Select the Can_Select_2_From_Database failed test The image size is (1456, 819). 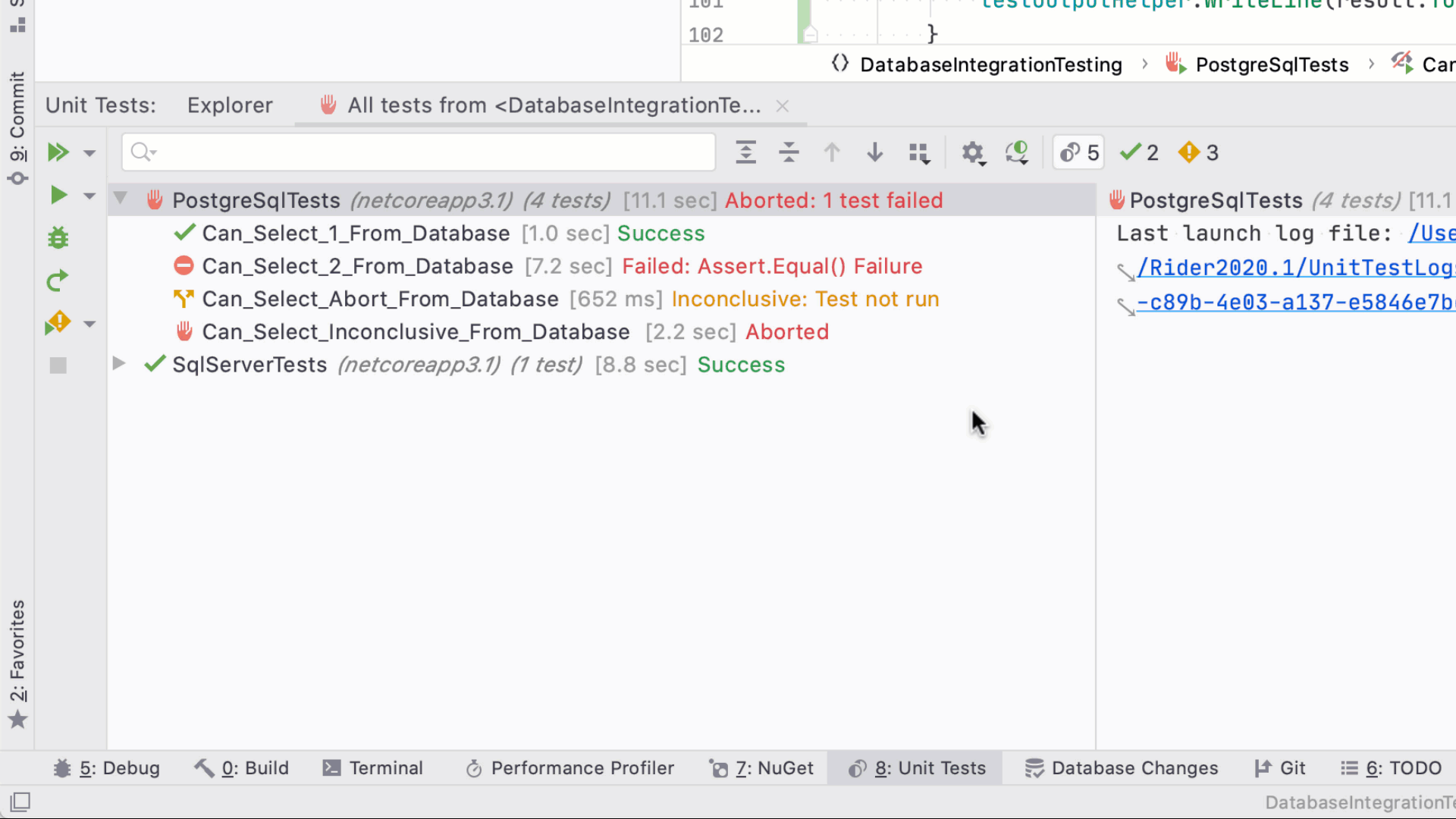click(357, 266)
